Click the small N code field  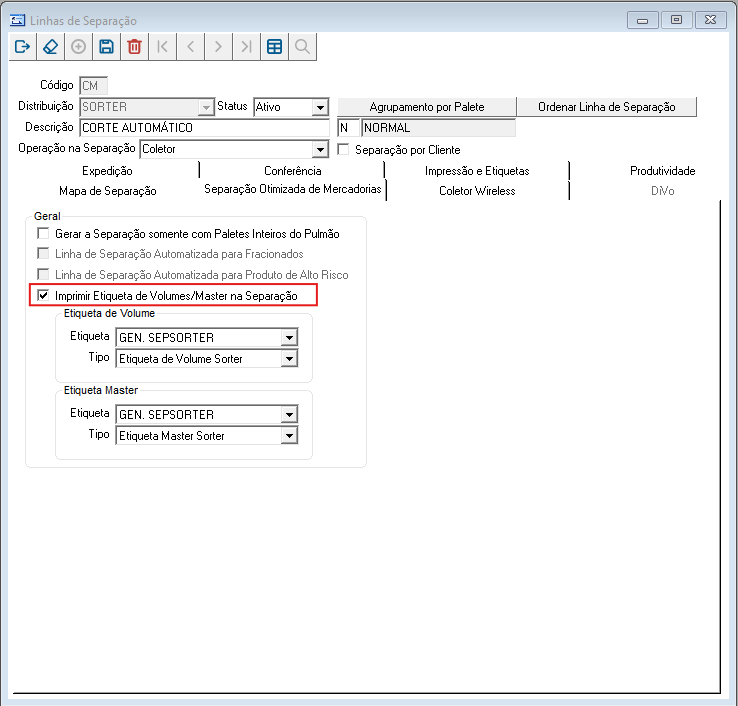(x=348, y=128)
